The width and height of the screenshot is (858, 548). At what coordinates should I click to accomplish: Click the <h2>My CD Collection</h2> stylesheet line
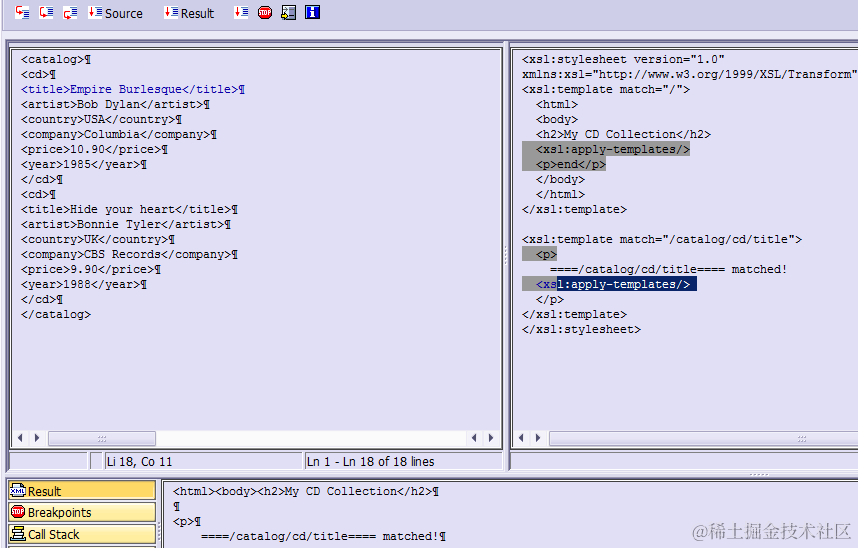(x=623, y=134)
